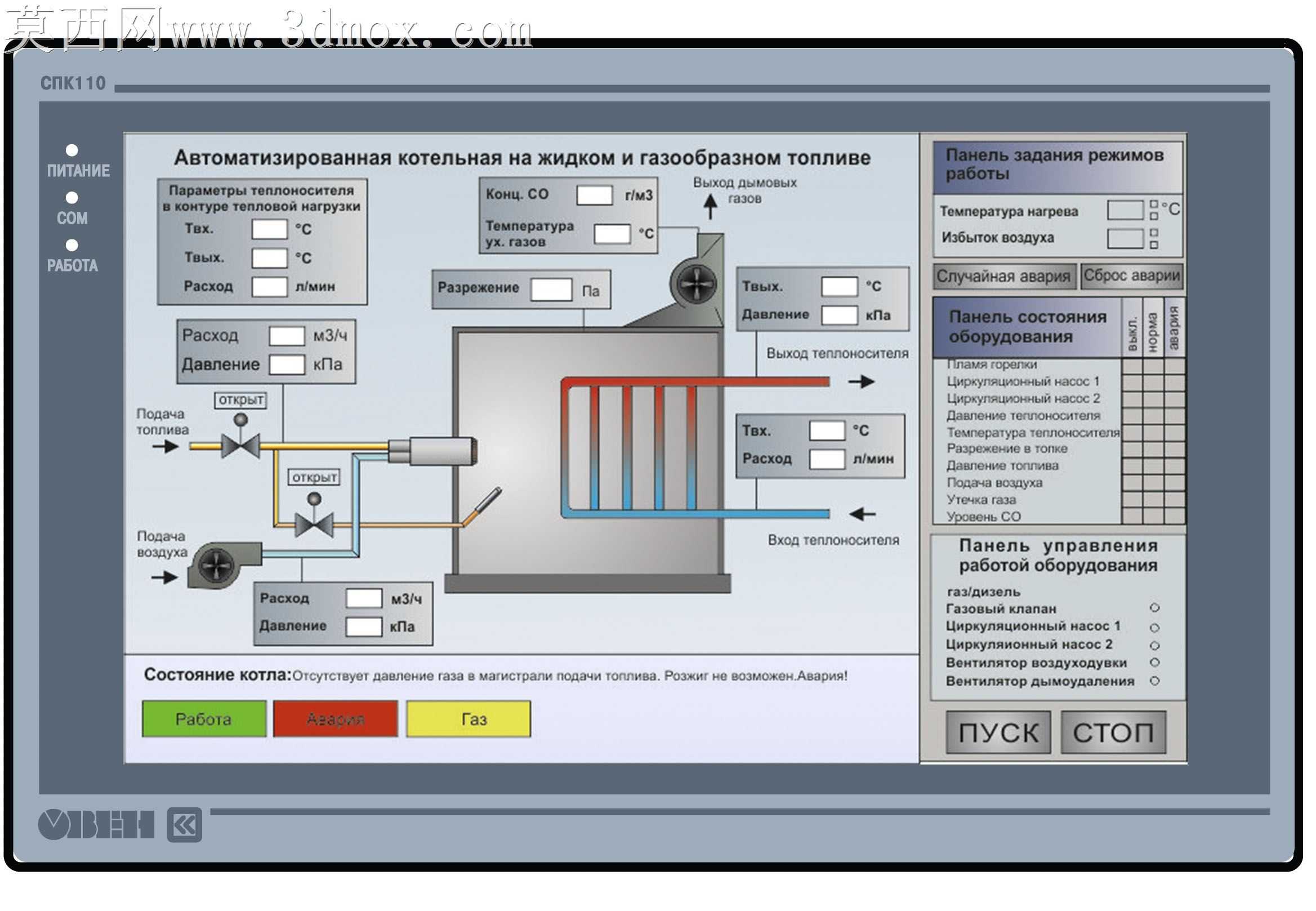Click the Вход теплоносителя label
The width and height of the screenshot is (1316, 911).
tap(833, 540)
